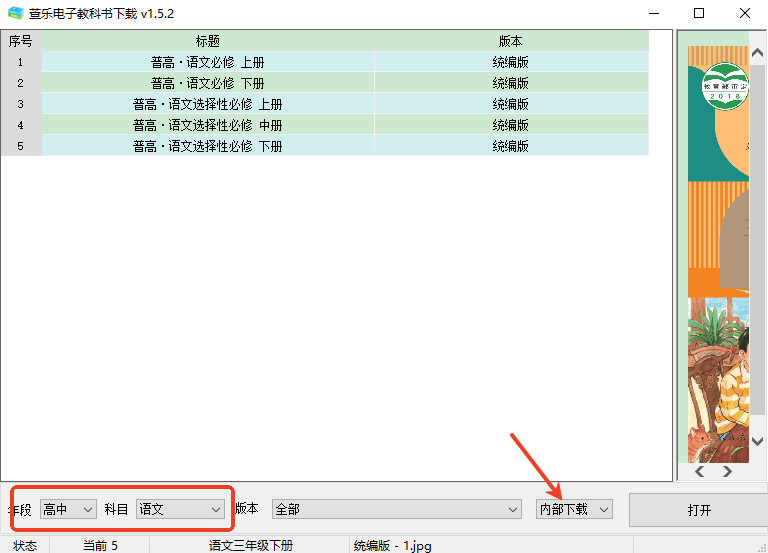
Task: Click 状态 label in status bar
Action: pos(25,546)
